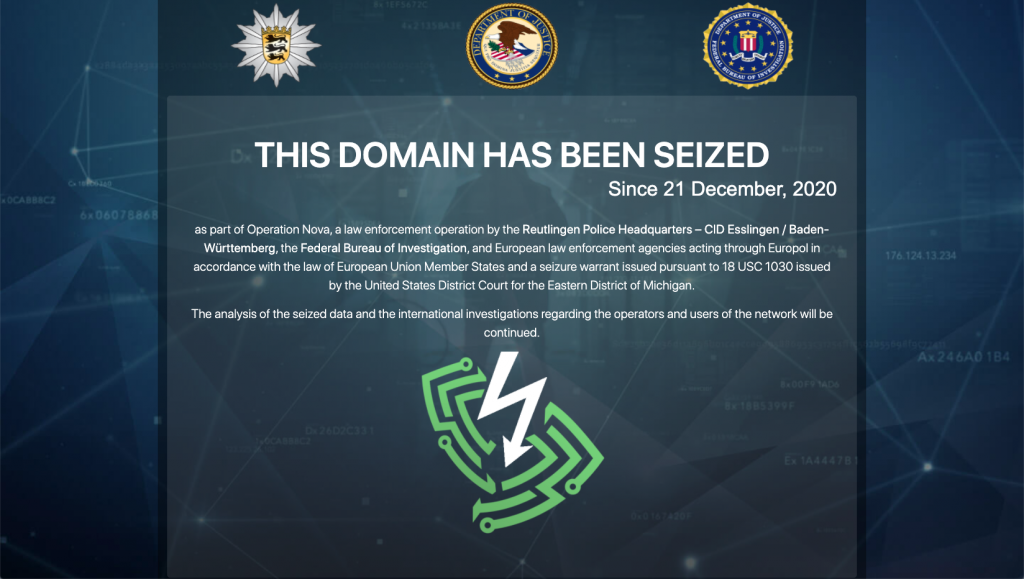Click the 'Operation Nova' text in the paragraph
The height and width of the screenshot is (579, 1024).
pyautogui.click(x=288, y=230)
